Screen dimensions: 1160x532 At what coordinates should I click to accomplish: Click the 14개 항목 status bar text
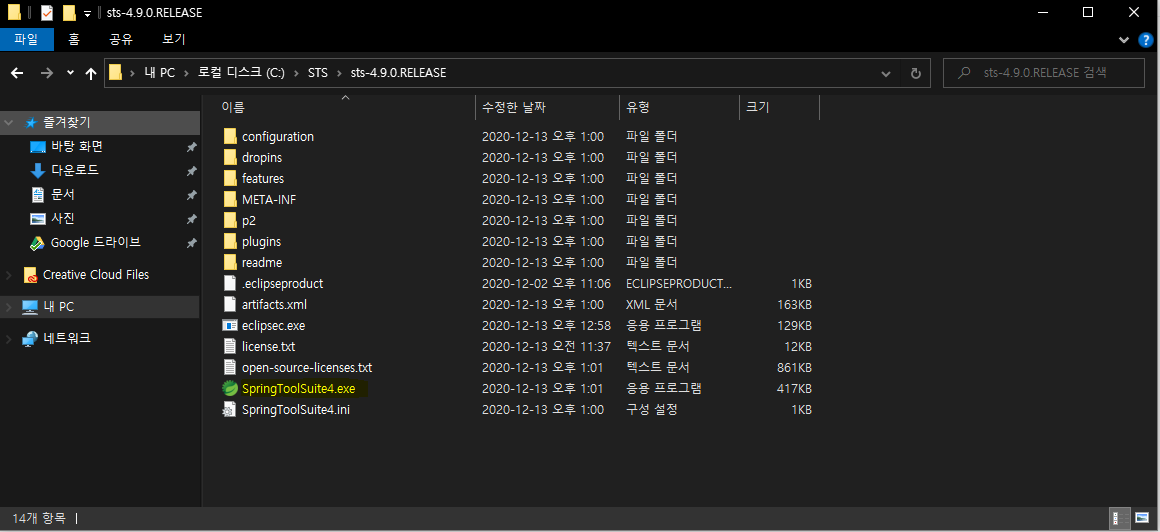point(38,519)
